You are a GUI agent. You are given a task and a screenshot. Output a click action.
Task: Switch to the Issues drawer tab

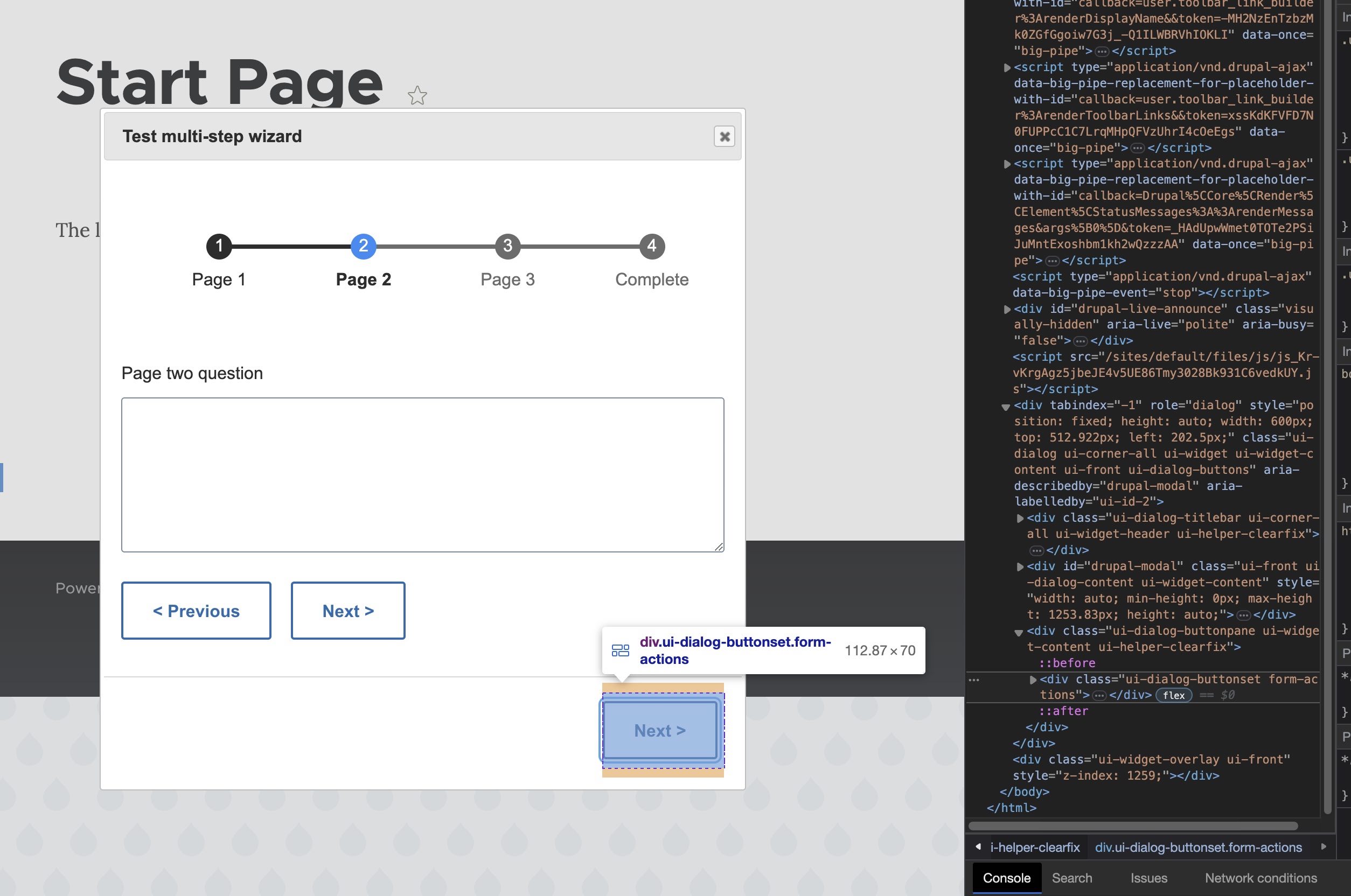coord(1148,878)
